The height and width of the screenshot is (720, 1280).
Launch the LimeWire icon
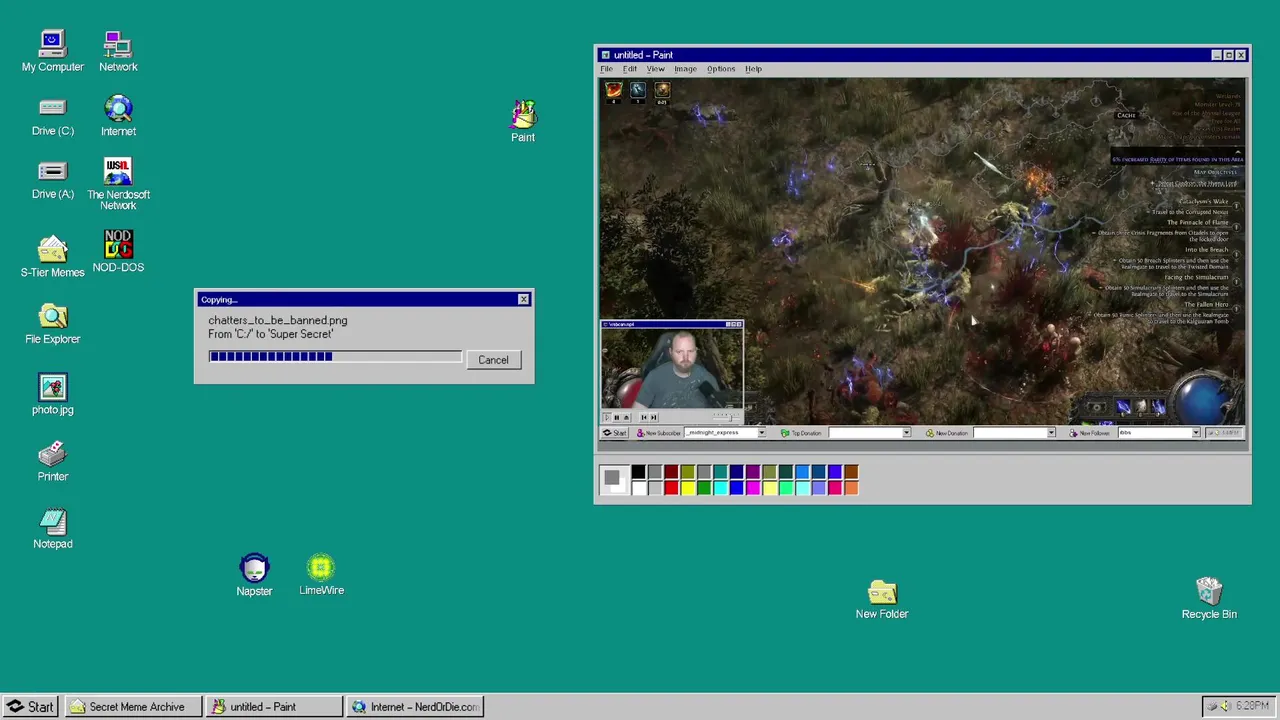[321, 576]
